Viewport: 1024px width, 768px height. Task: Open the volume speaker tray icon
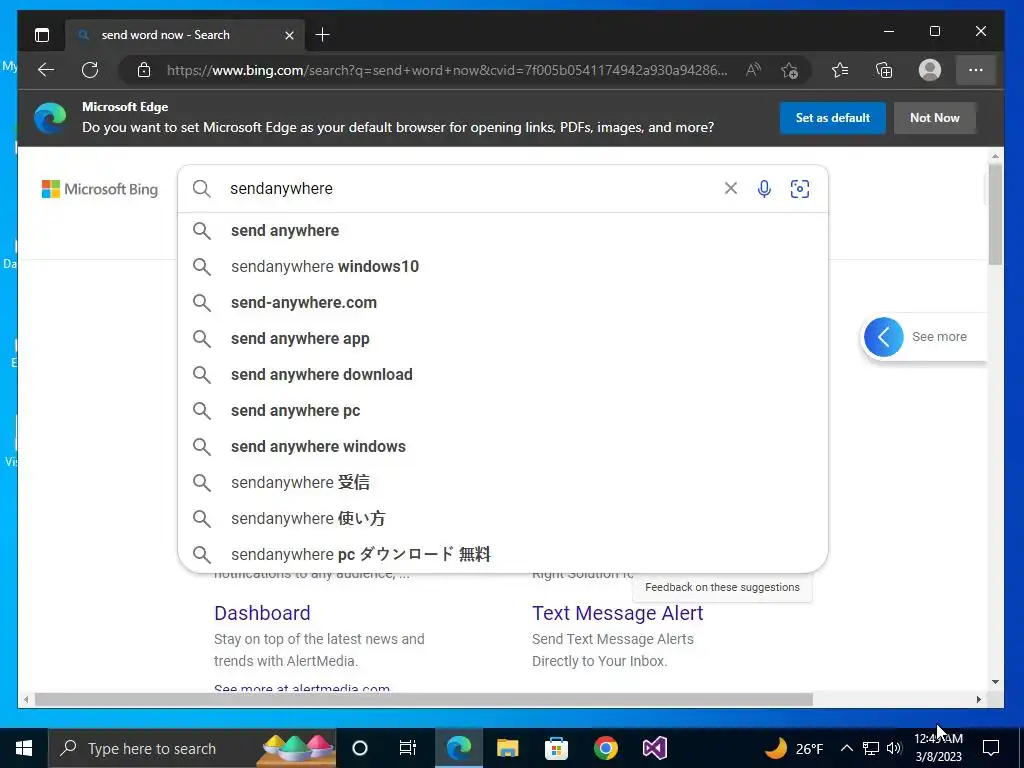[x=894, y=748]
